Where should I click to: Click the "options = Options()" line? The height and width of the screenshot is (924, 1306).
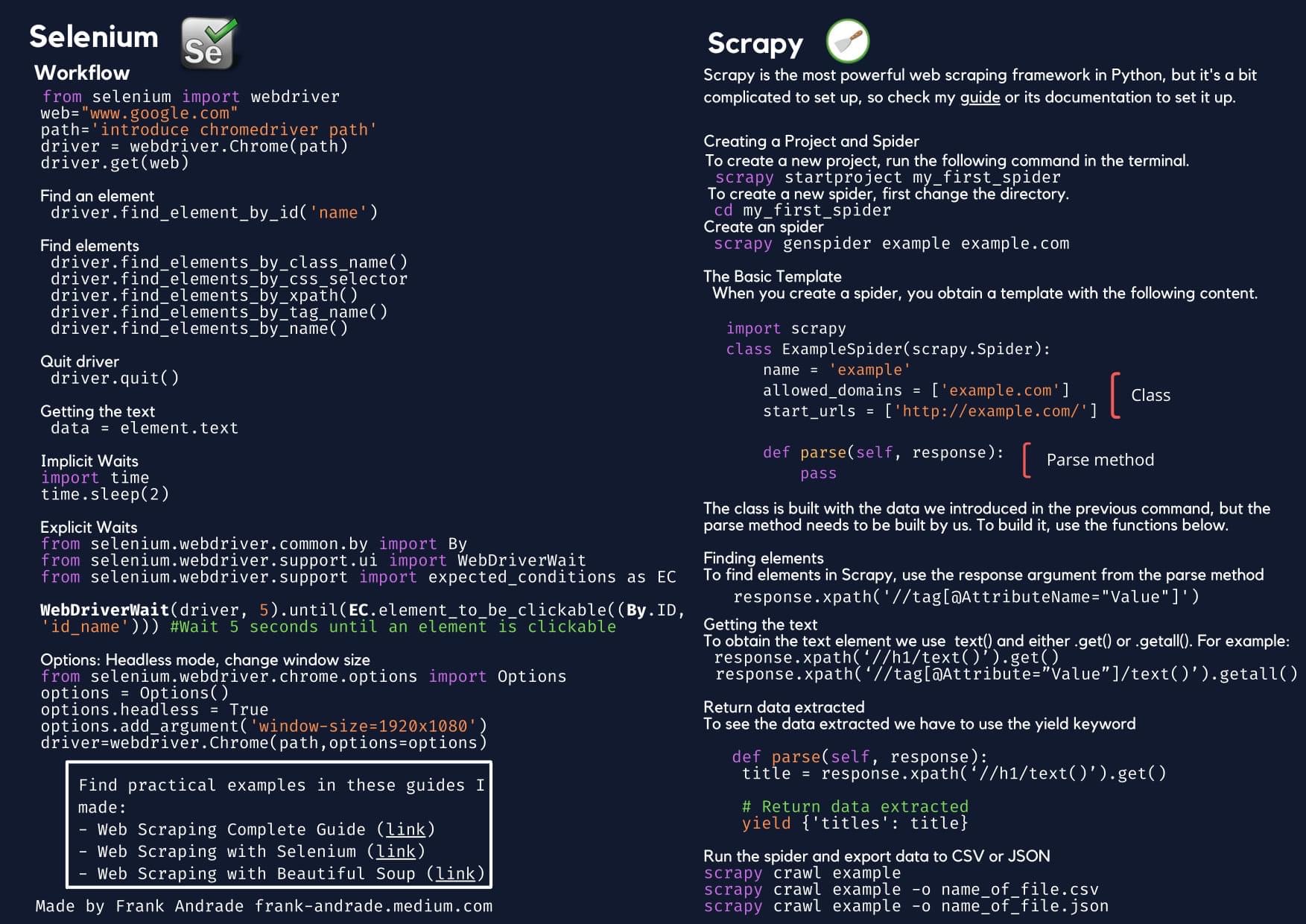pyautogui.click(x=135, y=693)
